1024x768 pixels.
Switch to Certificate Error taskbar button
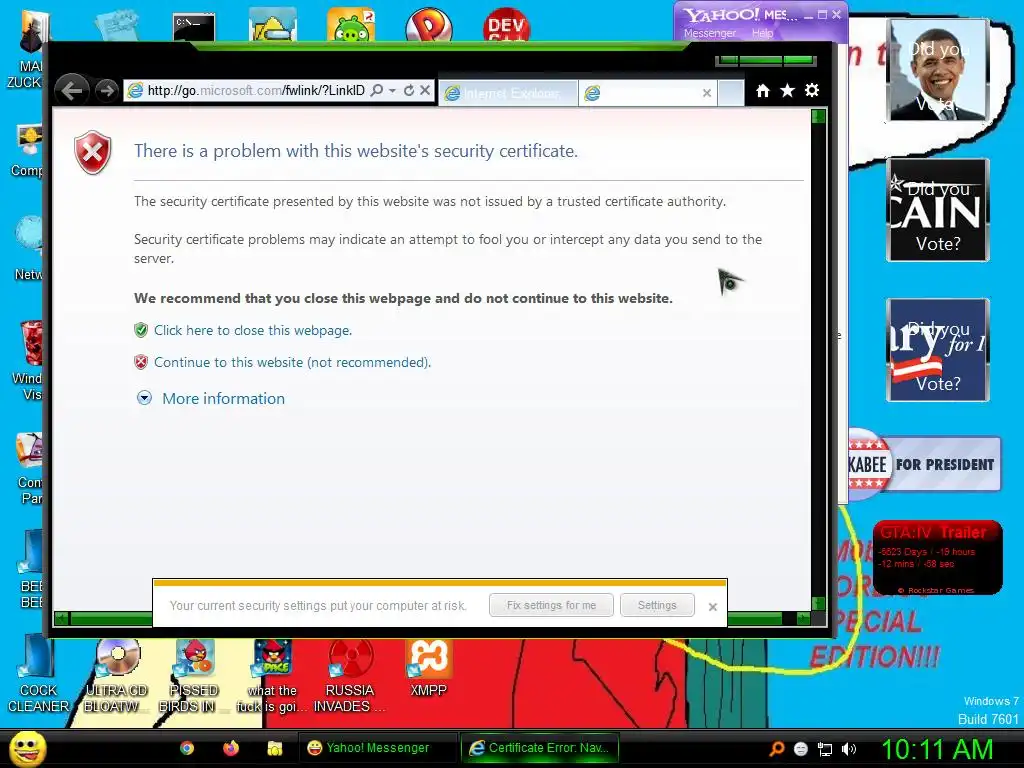[539, 748]
